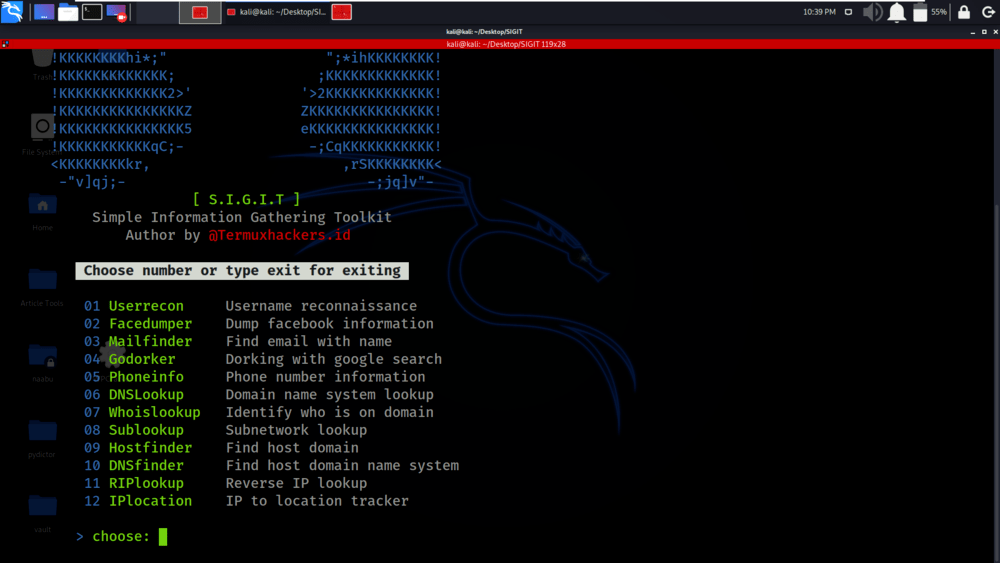Click the terminal vertical scrollbar
Image resolution: width=1000 pixels, height=563 pixels.
(997, 306)
